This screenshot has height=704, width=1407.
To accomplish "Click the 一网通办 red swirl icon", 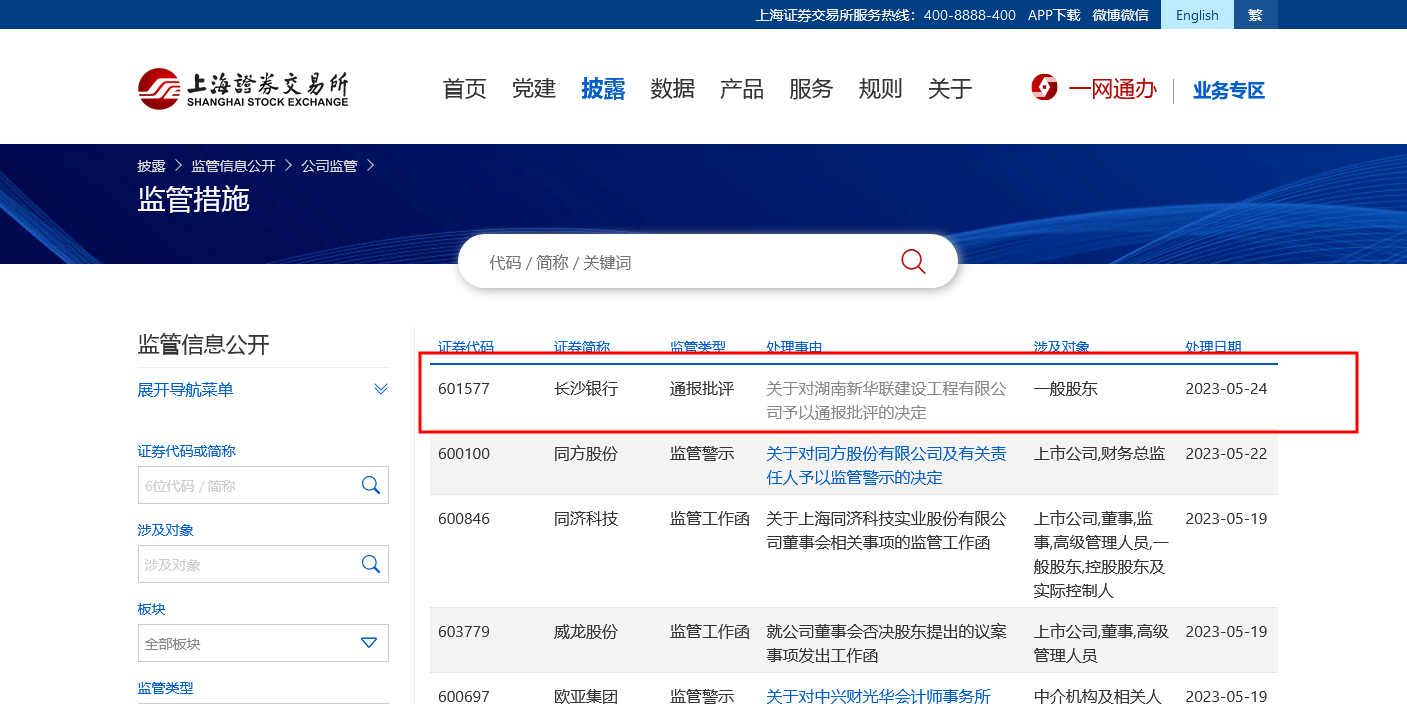I will [1044, 88].
